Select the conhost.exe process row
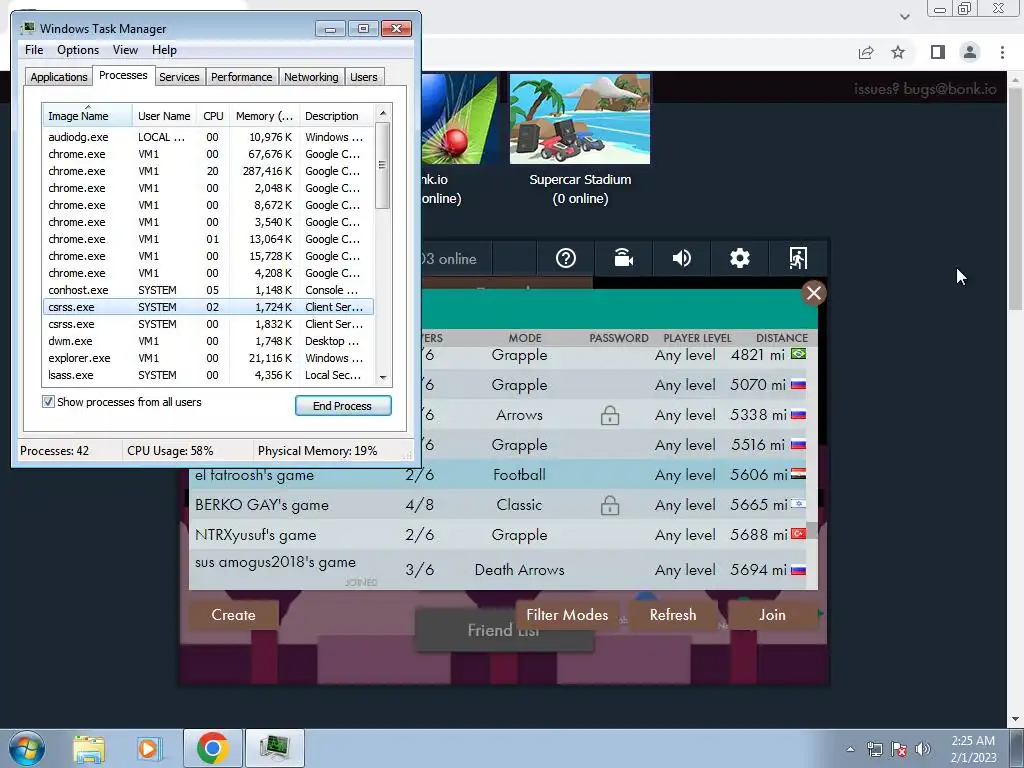Screen dimensions: 1024x768 (208, 290)
